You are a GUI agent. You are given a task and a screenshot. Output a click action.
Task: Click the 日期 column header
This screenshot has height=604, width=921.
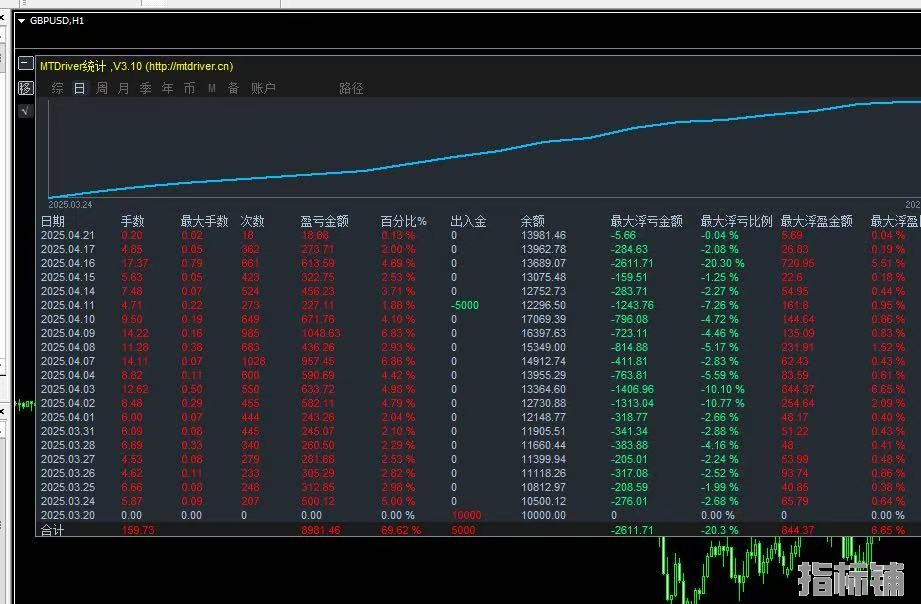(x=53, y=222)
